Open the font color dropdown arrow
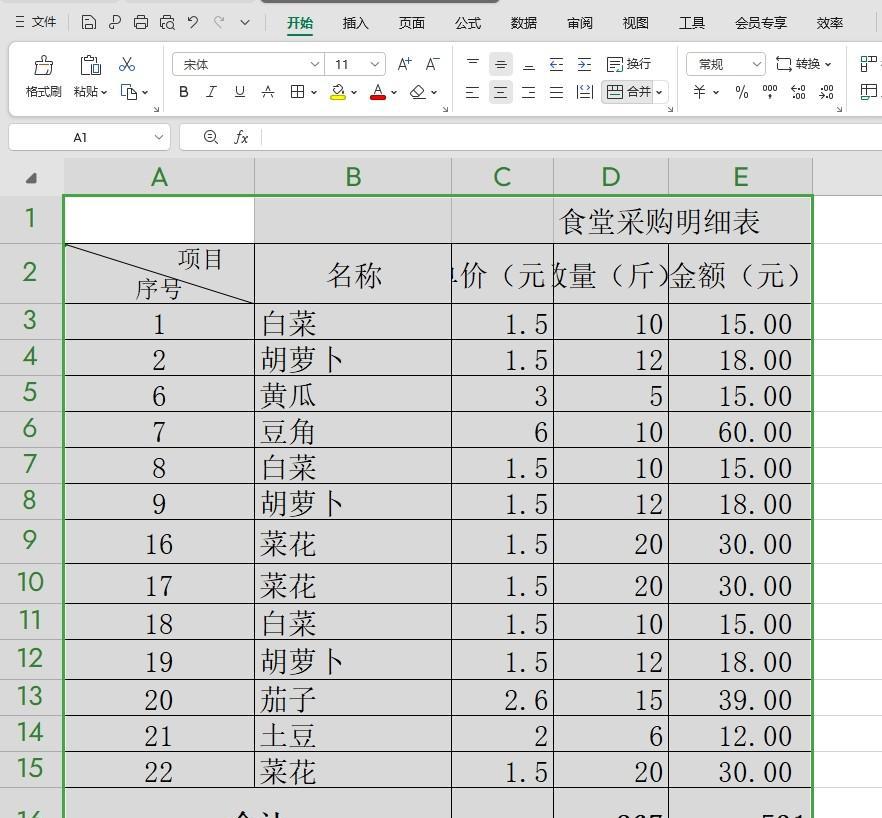 394,92
